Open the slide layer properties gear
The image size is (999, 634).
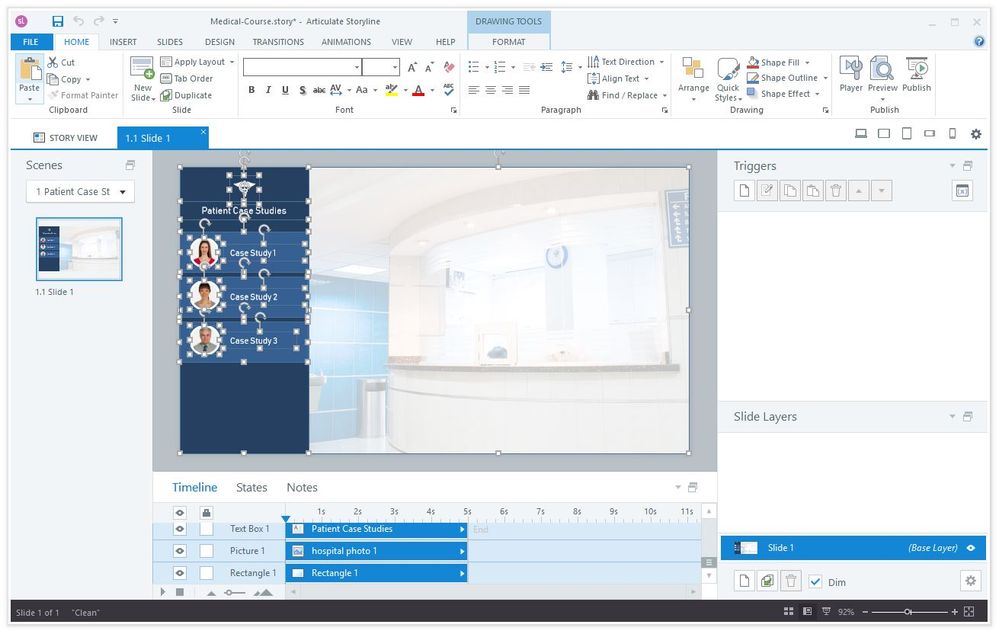click(x=969, y=581)
